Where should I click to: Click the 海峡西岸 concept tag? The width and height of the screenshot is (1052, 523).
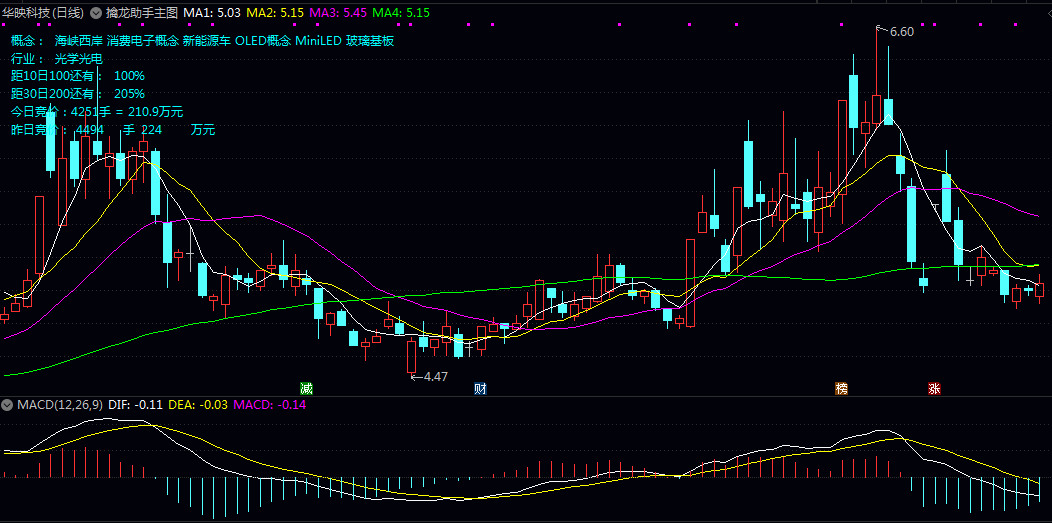78,41
